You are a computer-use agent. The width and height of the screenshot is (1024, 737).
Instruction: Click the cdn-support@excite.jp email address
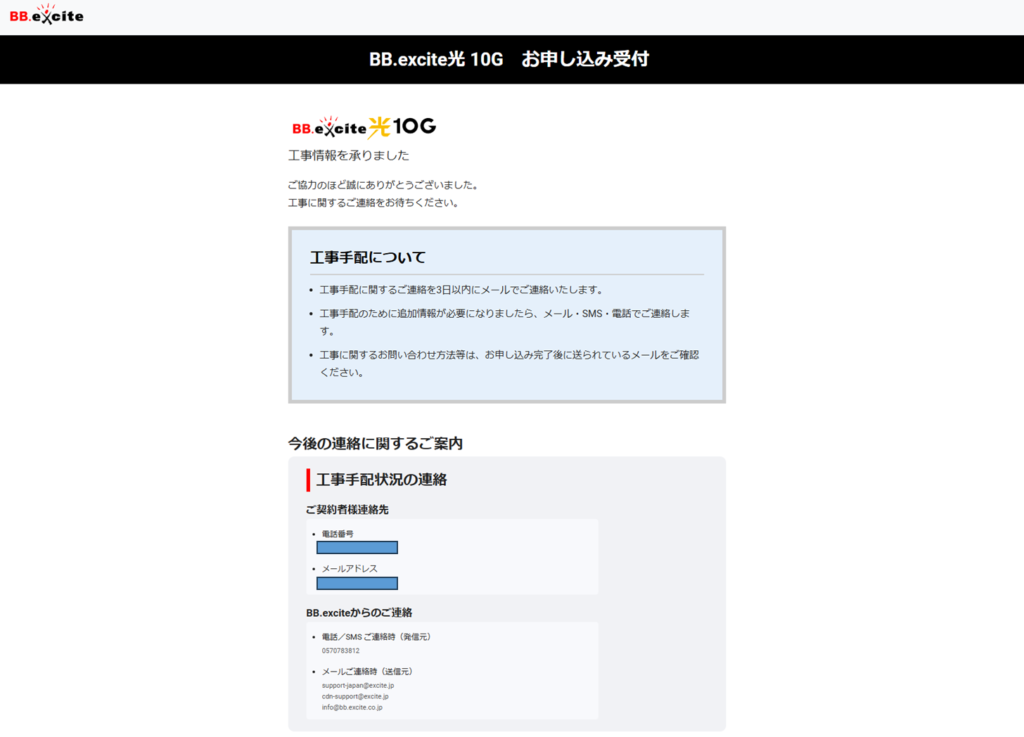click(354, 696)
